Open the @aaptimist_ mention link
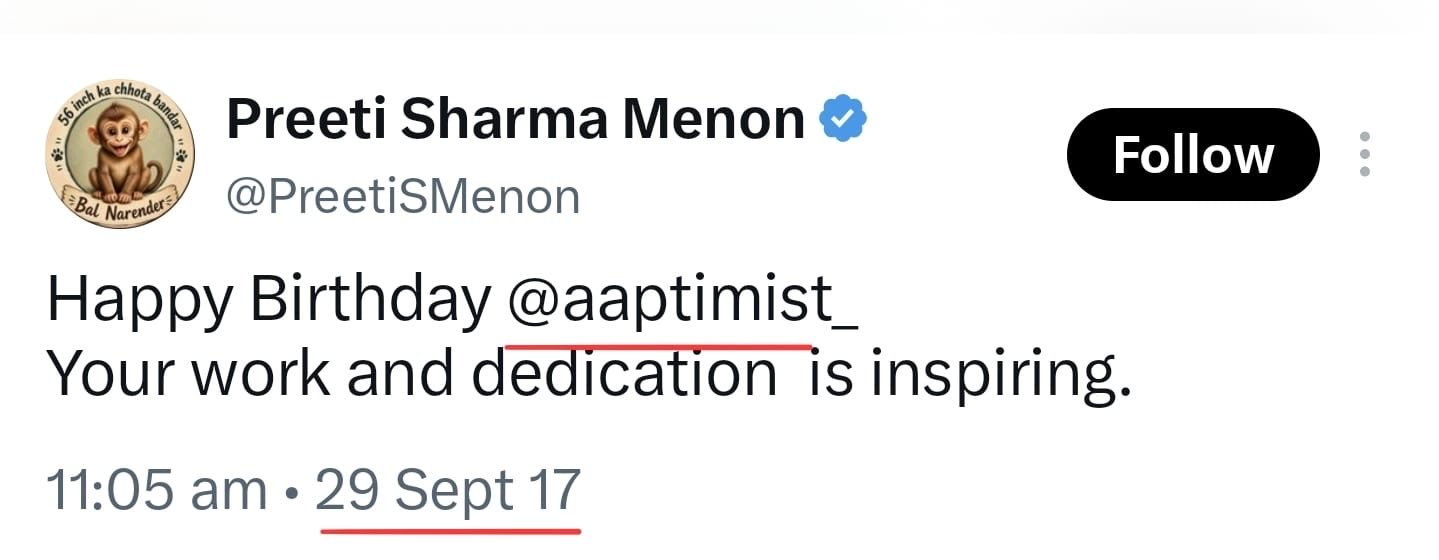 point(683,299)
